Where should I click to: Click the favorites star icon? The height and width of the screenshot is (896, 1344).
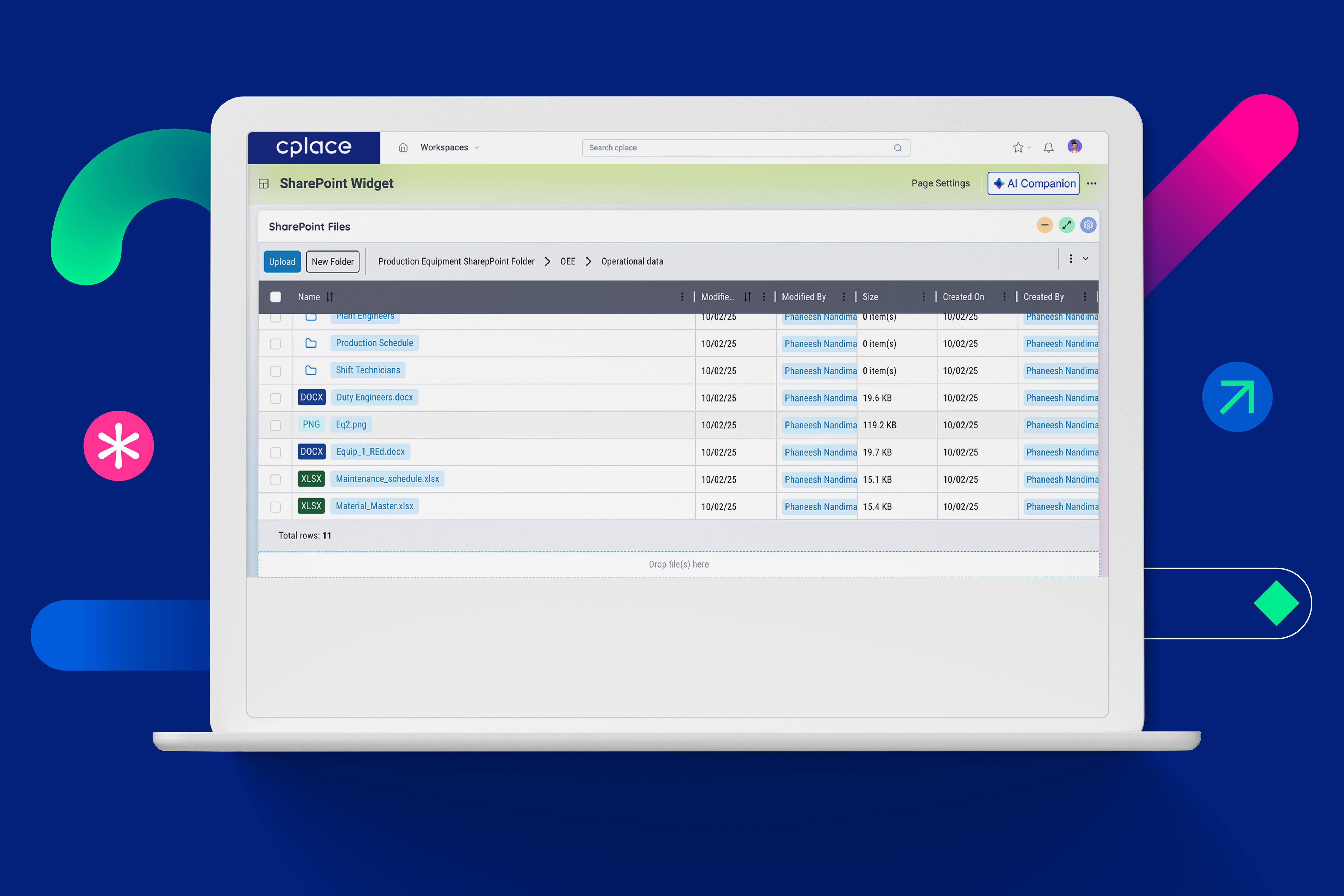(1018, 148)
